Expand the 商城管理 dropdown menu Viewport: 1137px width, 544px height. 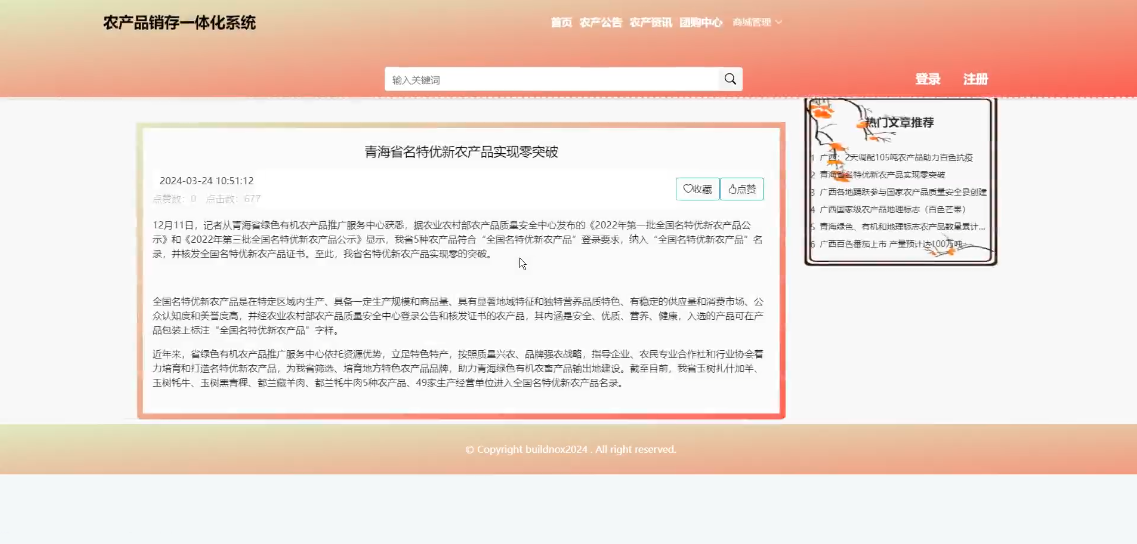click(x=757, y=22)
